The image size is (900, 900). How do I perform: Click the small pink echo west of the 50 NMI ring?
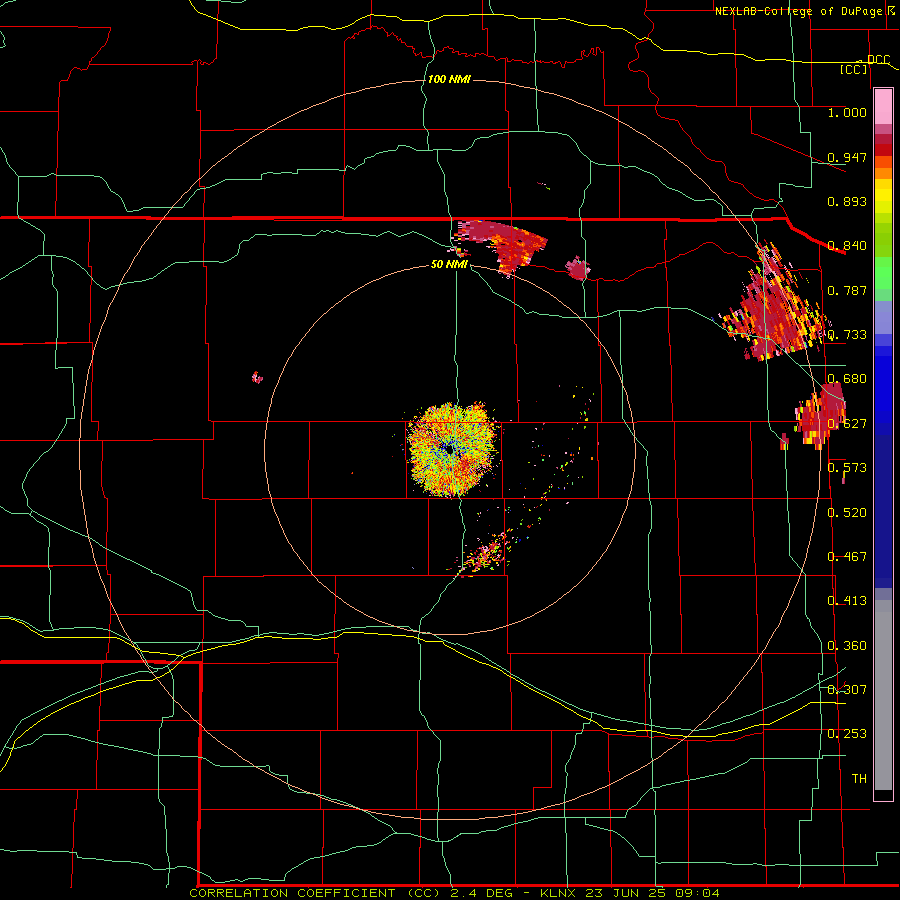pyautogui.click(x=257, y=377)
